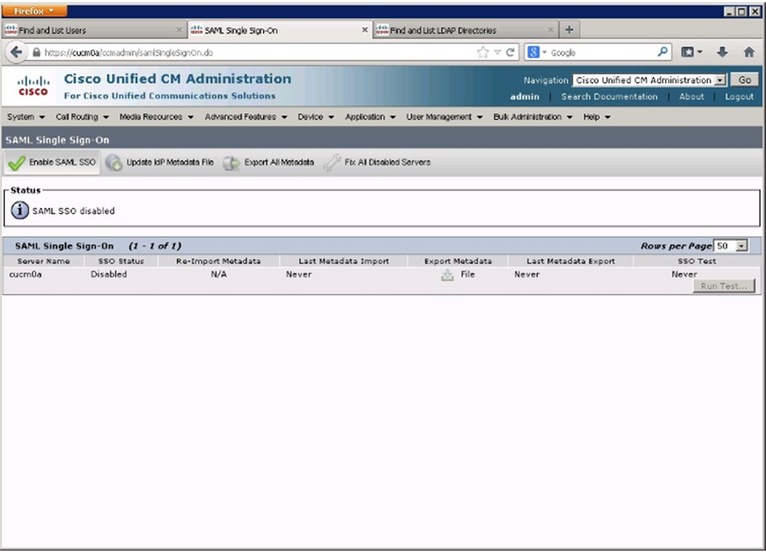Click the SSO Test column header
The image size is (766, 552).
click(697, 261)
